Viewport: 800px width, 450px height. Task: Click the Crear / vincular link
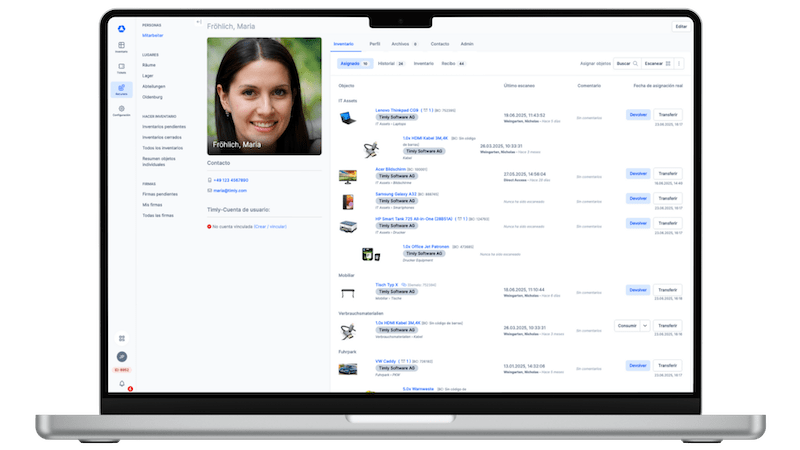270,227
